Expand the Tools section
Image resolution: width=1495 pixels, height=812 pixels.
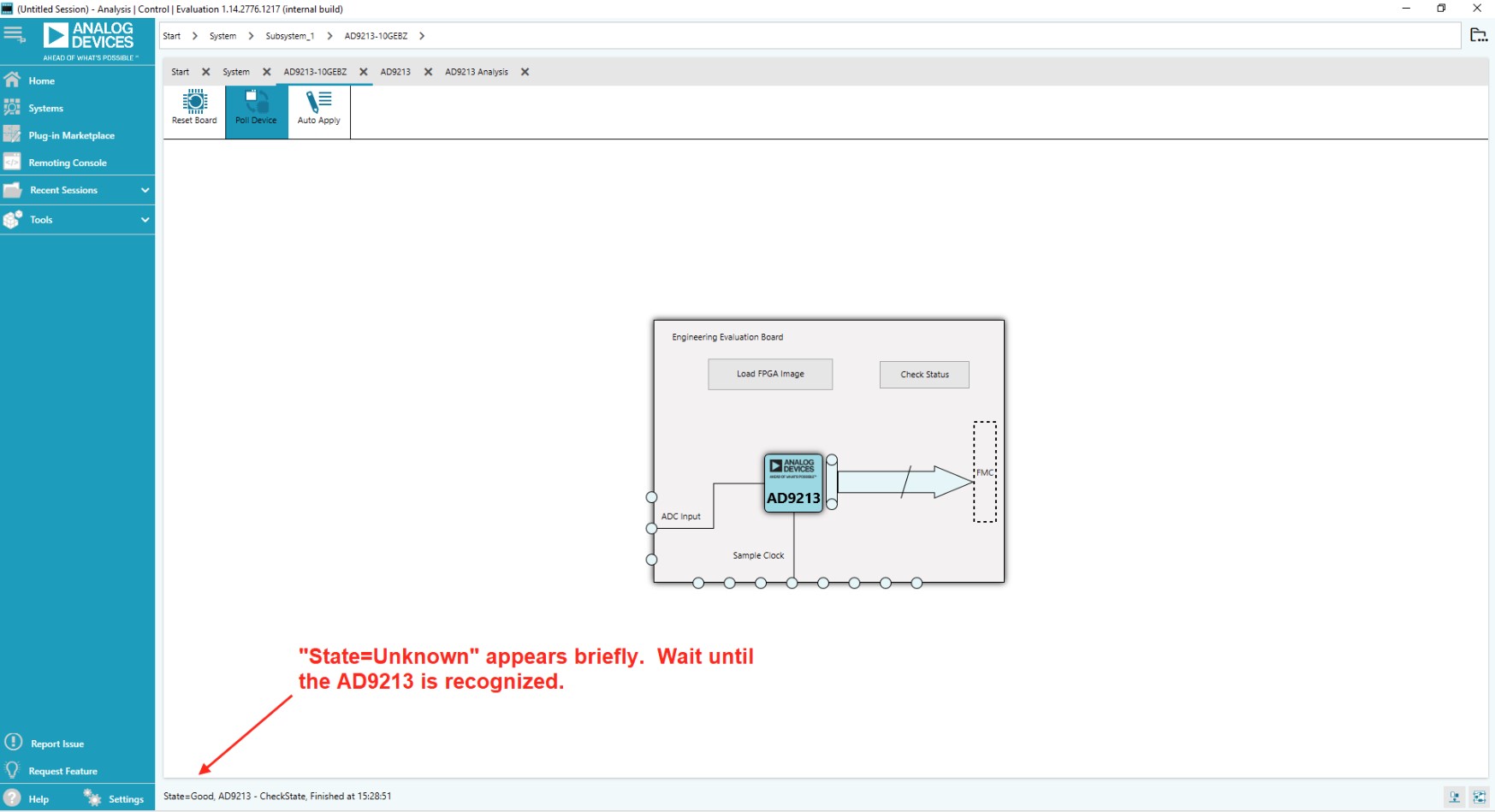[145, 220]
